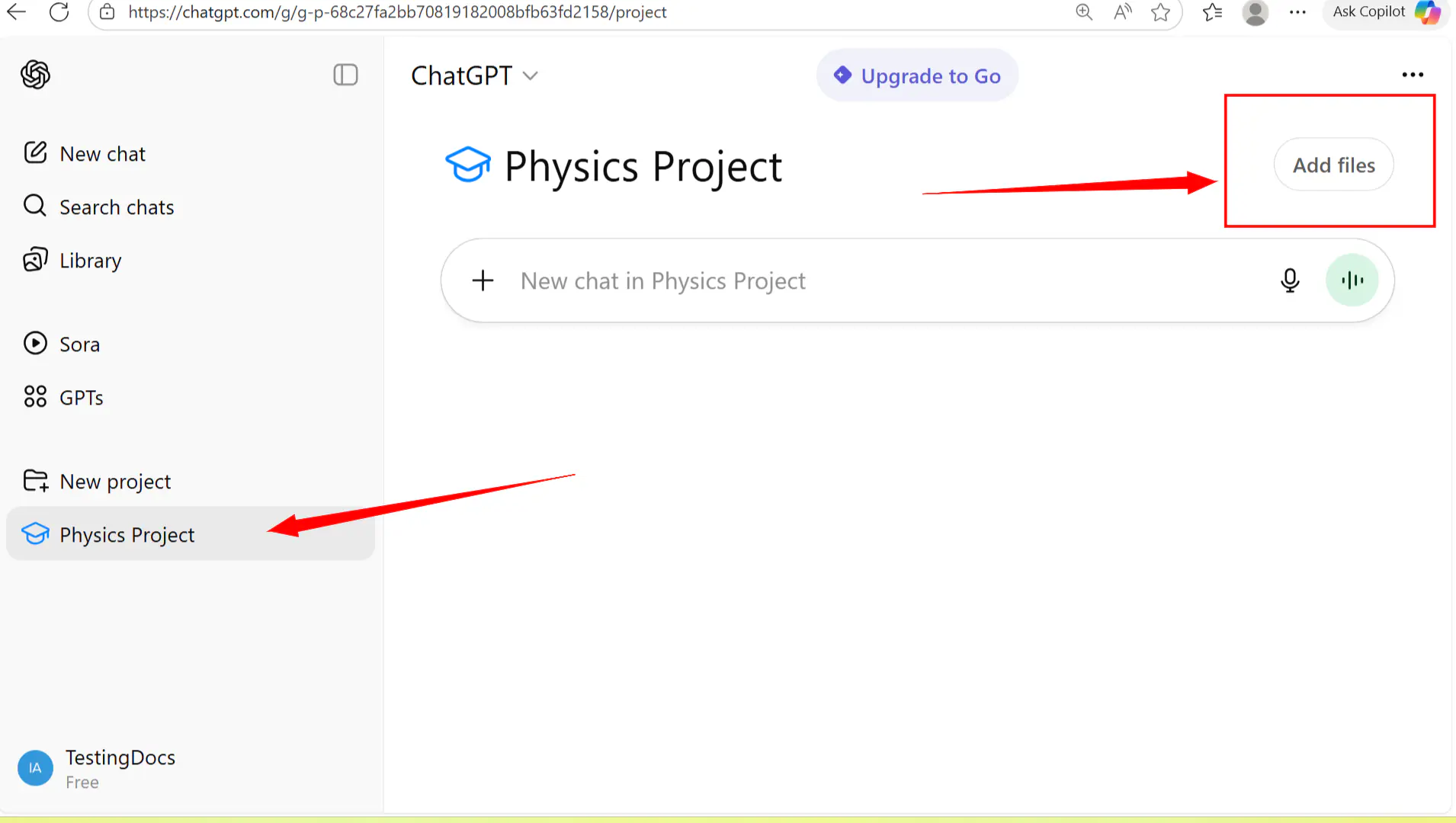Image resolution: width=1456 pixels, height=823 pixels.
Task: Open the browser zoom magnifier icon
Action: (1084, 11)
